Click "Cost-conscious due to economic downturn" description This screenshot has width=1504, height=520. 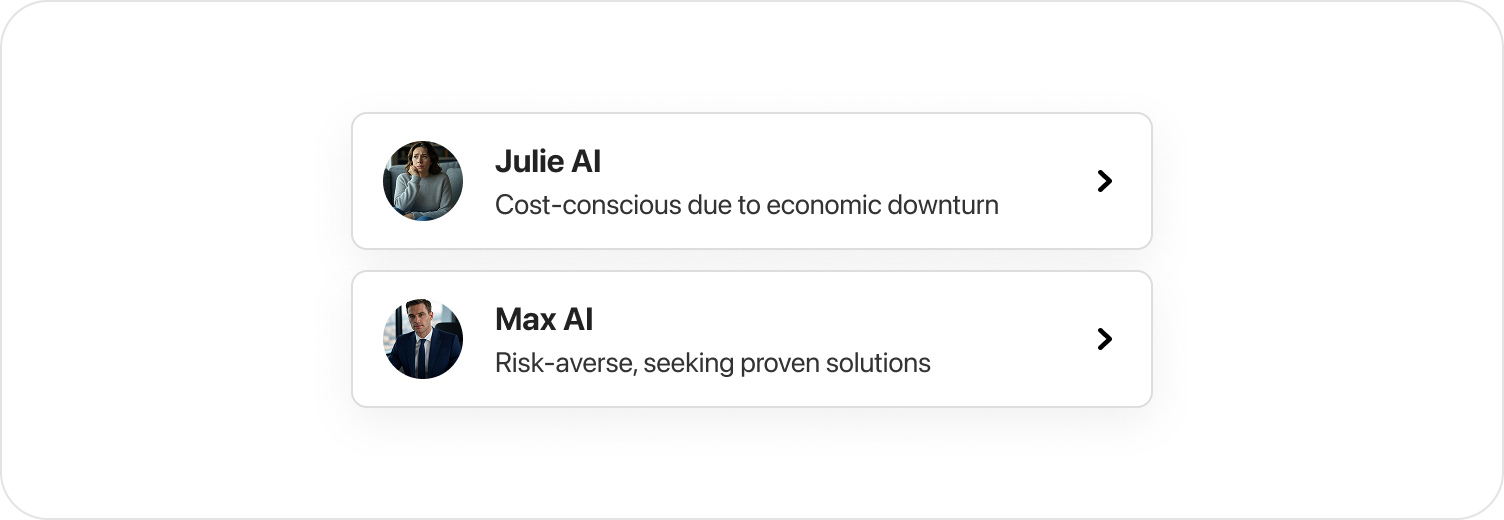tap(746, 205)
